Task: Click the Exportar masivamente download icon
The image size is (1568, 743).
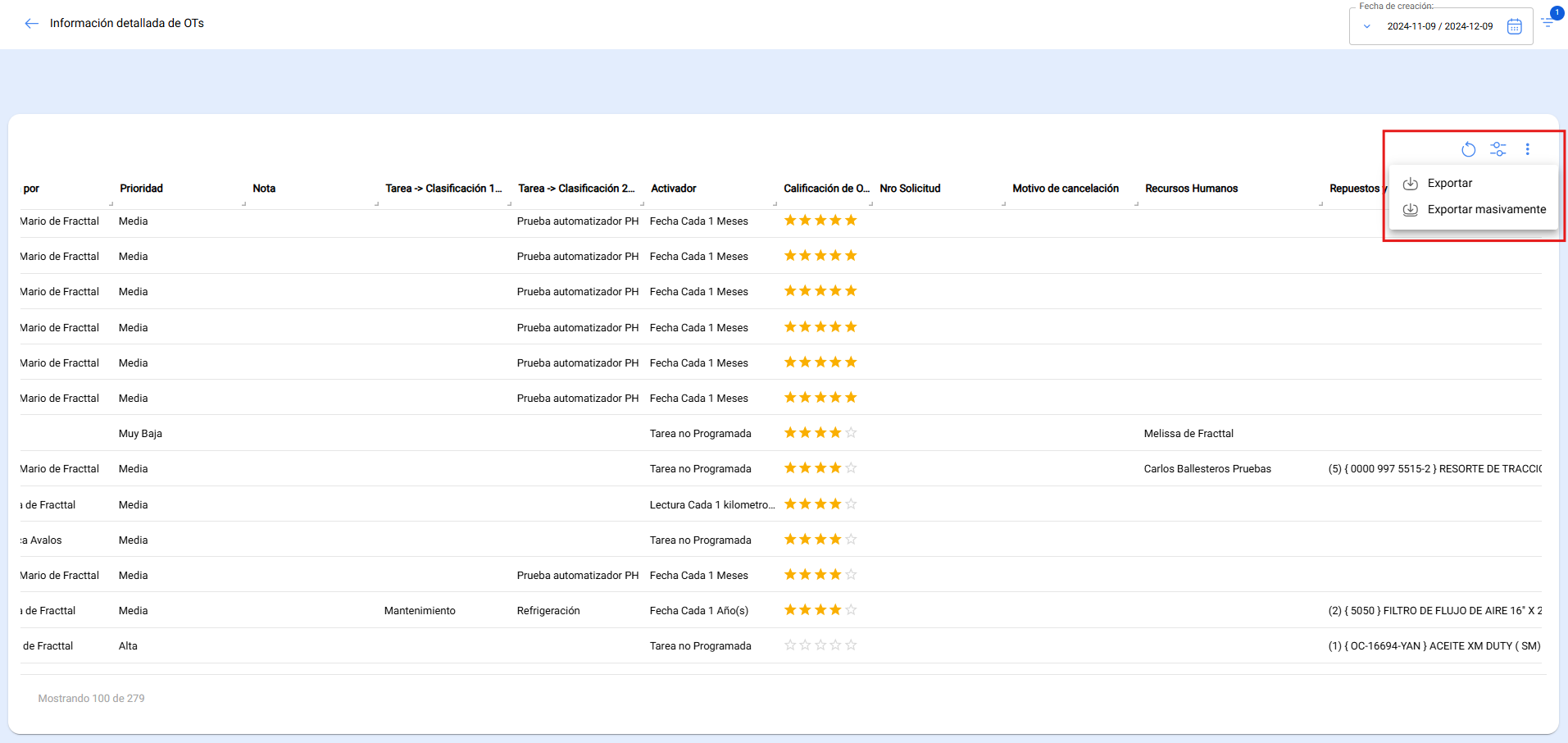Action: coord(1410,210)
